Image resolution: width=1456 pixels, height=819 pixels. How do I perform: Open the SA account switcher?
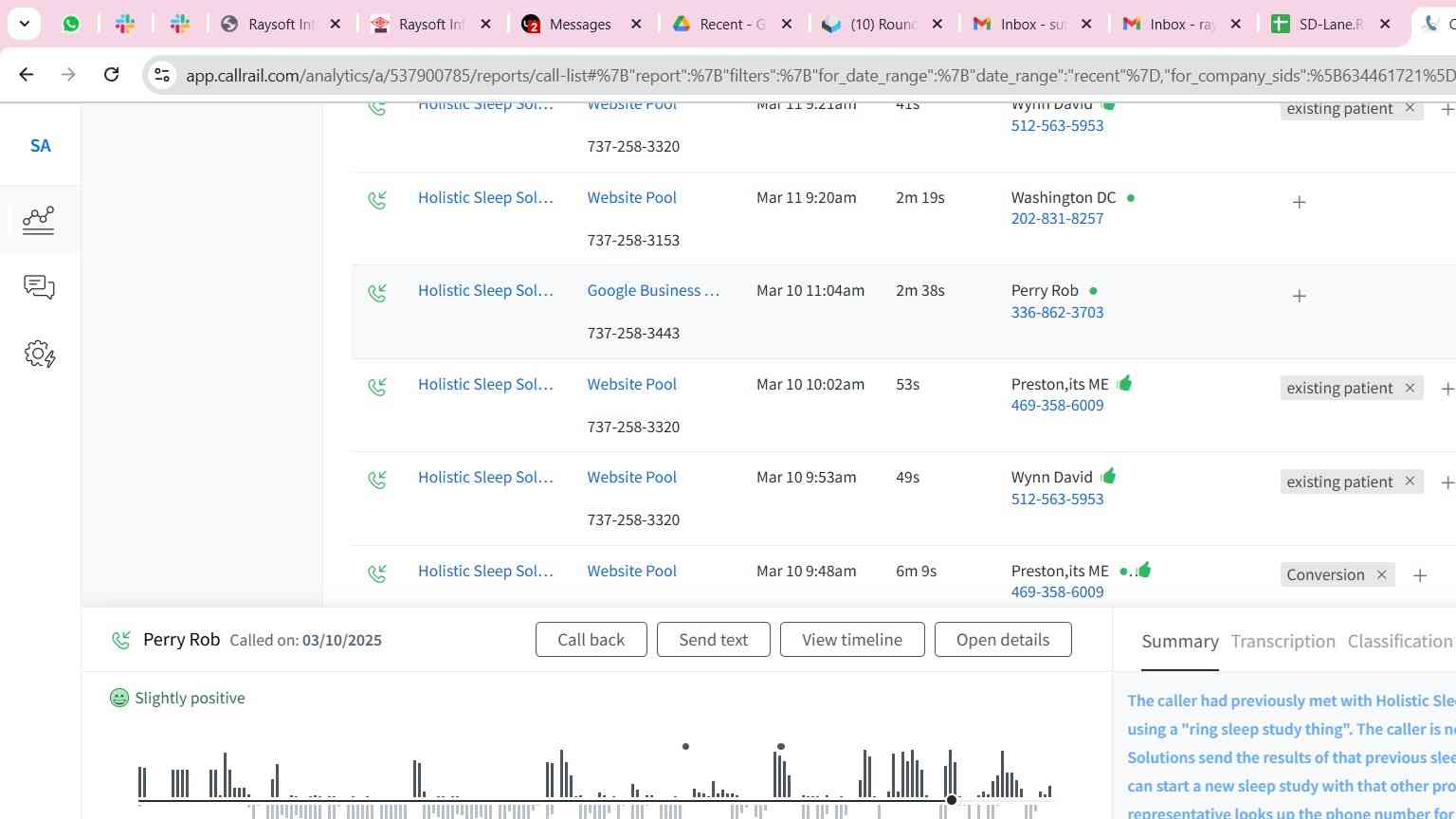[40, 146]
